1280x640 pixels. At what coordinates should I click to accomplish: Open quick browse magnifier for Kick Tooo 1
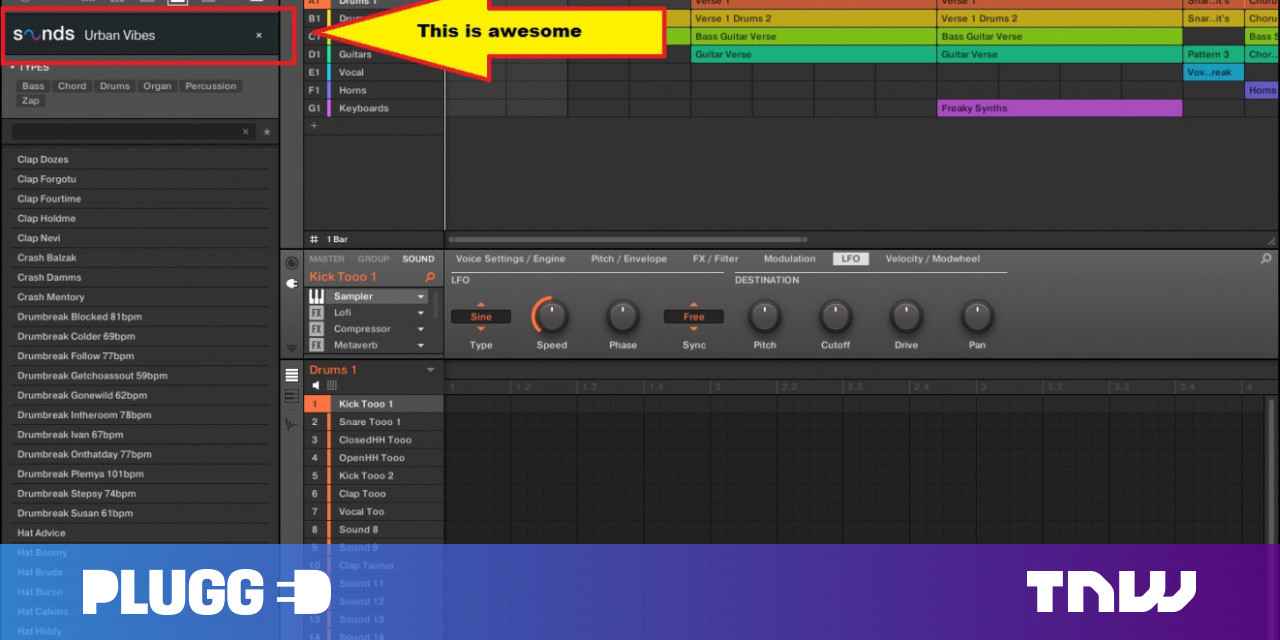430,277
